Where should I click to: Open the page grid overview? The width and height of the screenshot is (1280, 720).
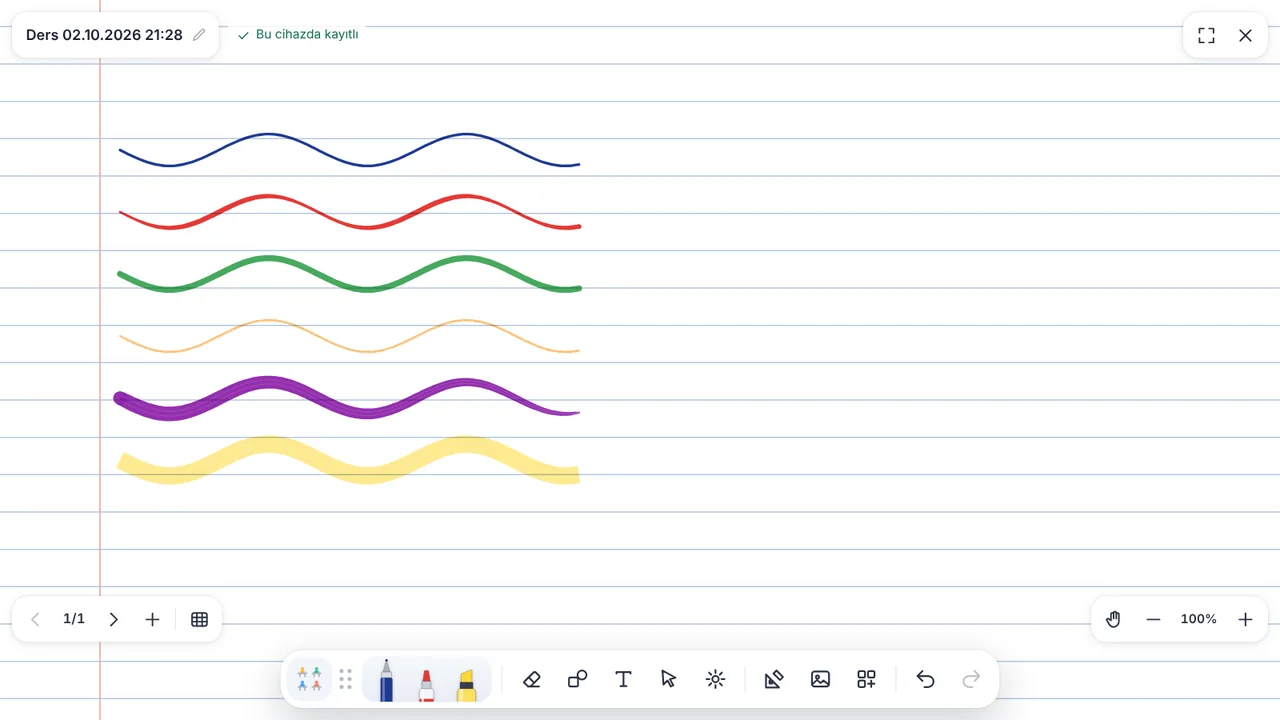click(x=199, y=620)
